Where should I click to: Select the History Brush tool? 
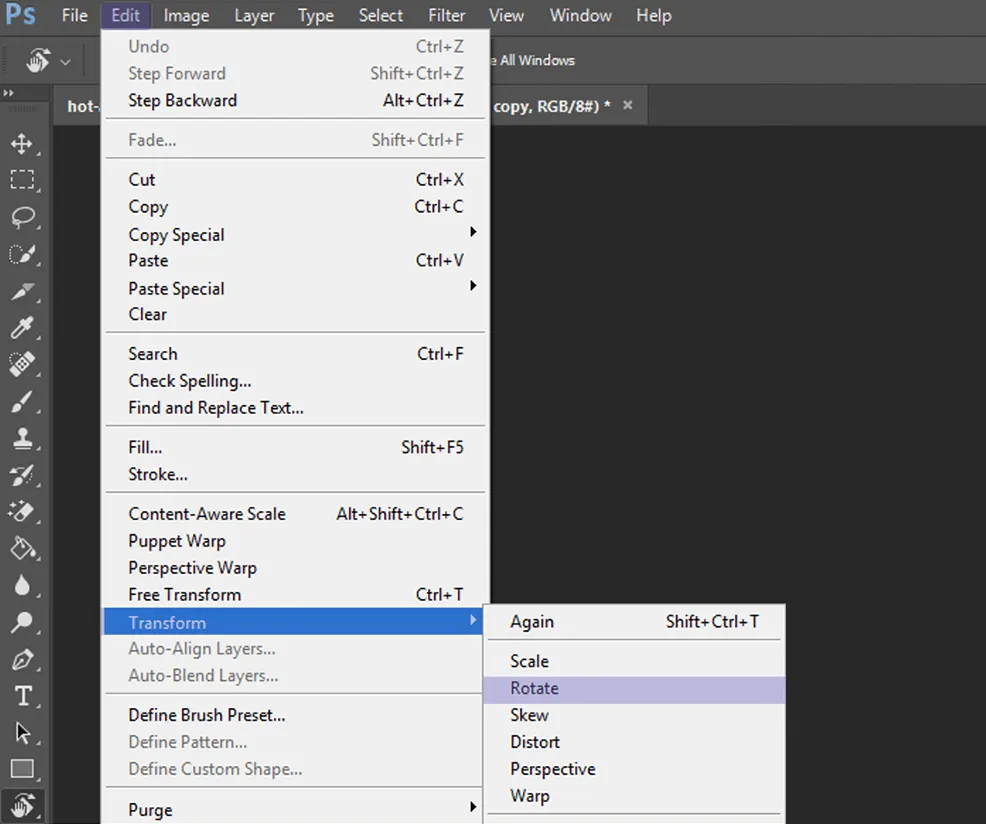tap(22, 475)
